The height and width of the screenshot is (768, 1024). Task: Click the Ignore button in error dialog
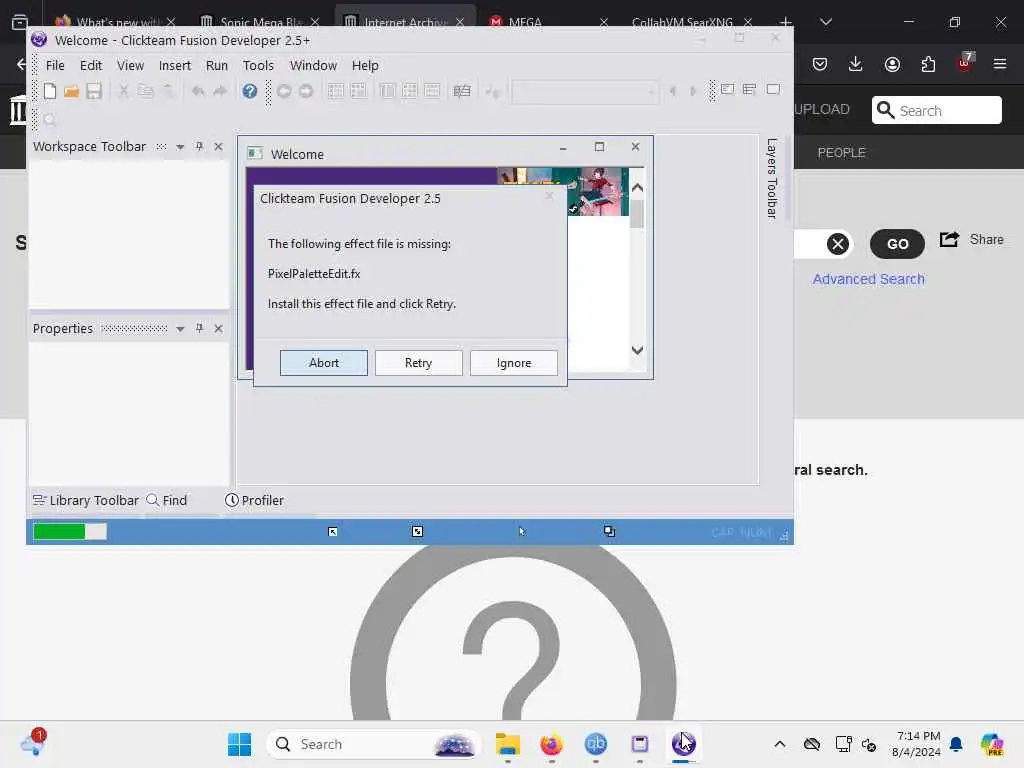pyautogui.click(x=514, y=363)
